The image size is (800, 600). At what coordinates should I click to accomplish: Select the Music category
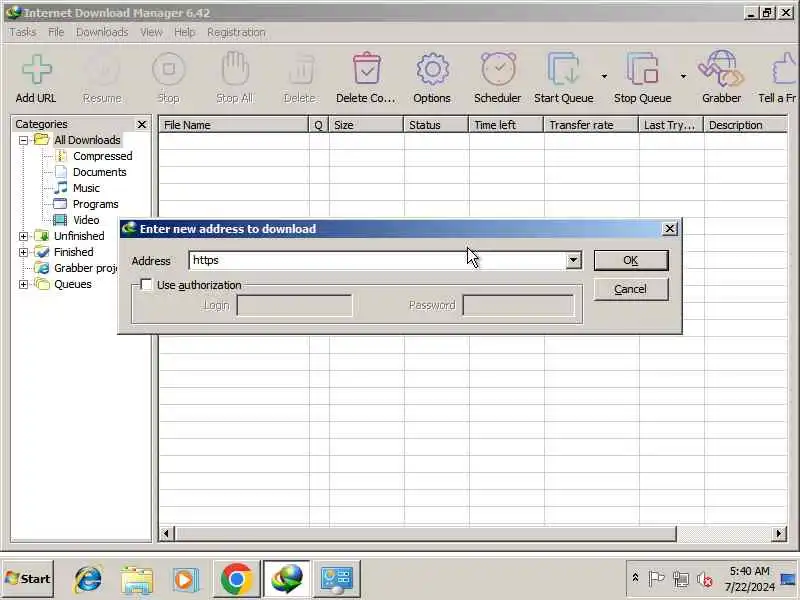click(x=86, y=188)
